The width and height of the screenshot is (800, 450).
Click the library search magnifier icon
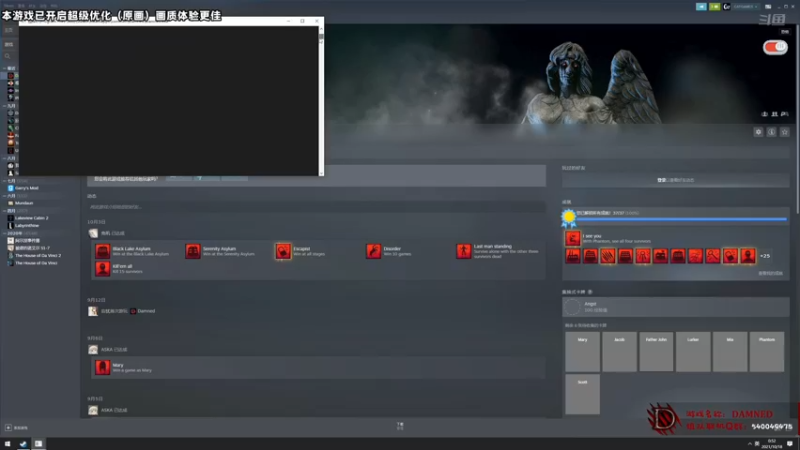(7, 56)
